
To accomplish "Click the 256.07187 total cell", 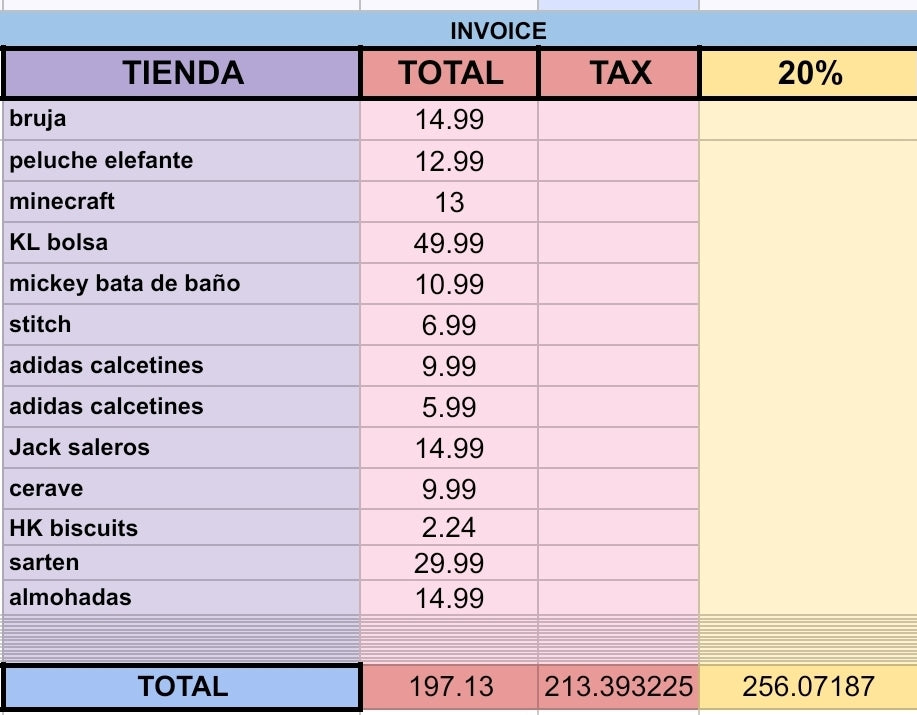I will [x=808, y=687].
